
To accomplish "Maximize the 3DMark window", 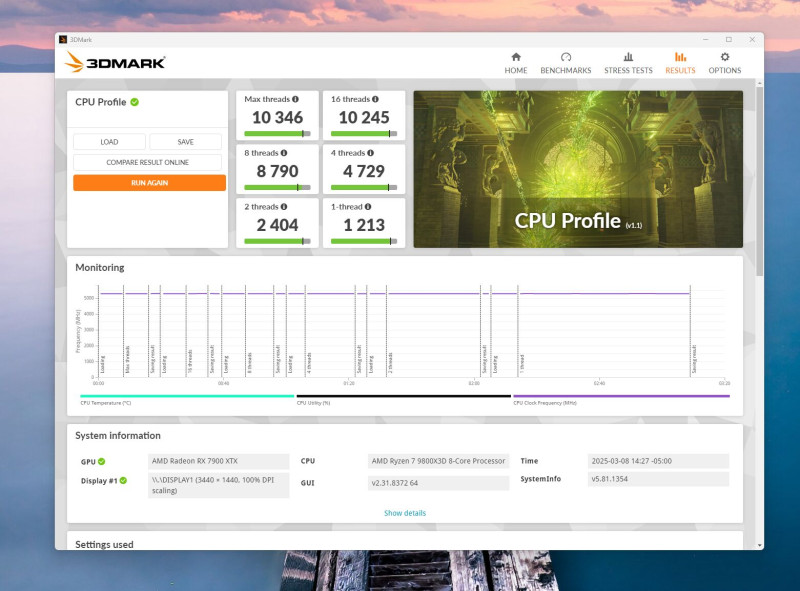I will pyautogui.click(x=729, y=39).
